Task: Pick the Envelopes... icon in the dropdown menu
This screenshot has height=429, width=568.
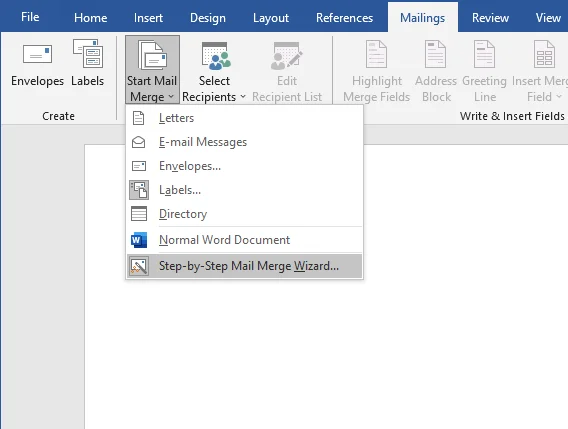Action: tap(139, 166)
